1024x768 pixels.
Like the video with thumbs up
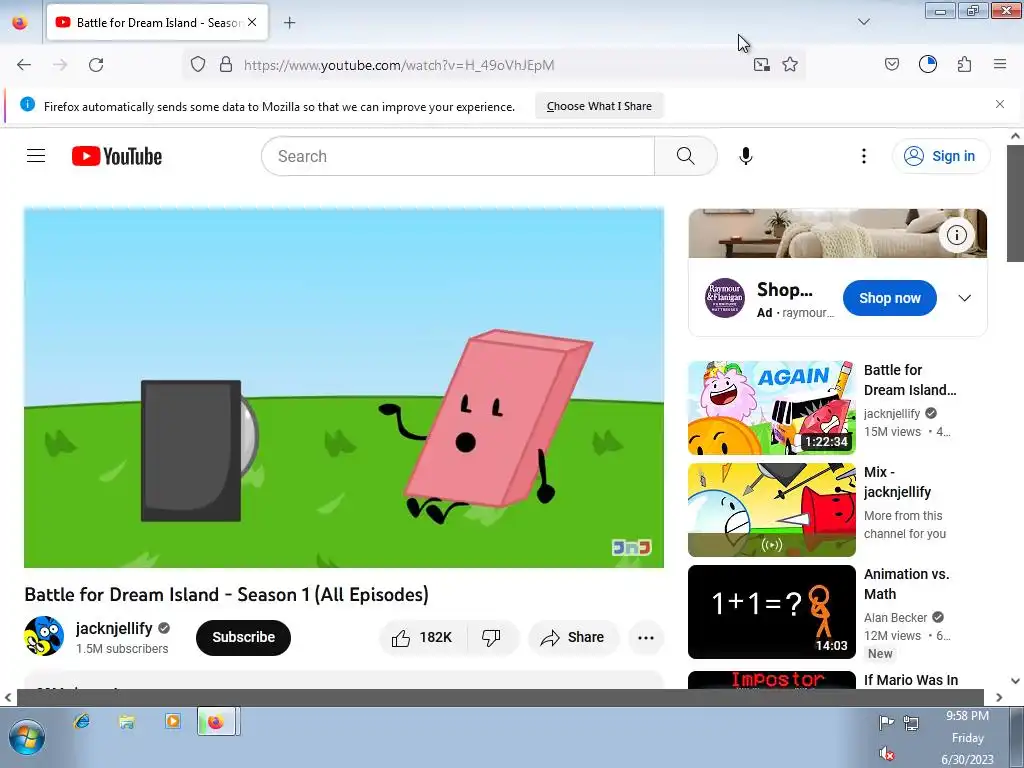tap(423, 637)
